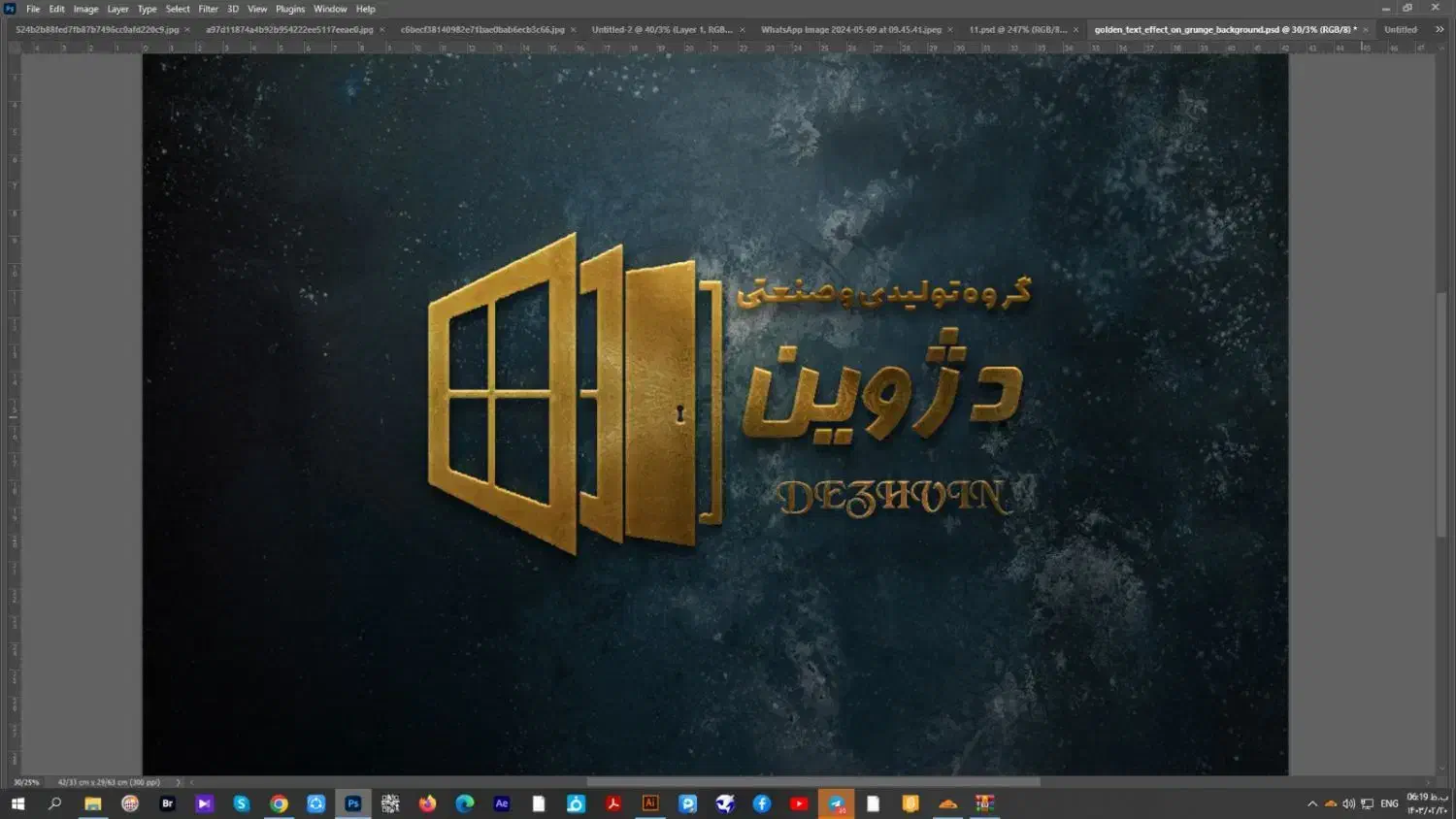Open YouTube icon in the taskbar
The width and height of the screenshot is (1456, 819).
(799, 803)
